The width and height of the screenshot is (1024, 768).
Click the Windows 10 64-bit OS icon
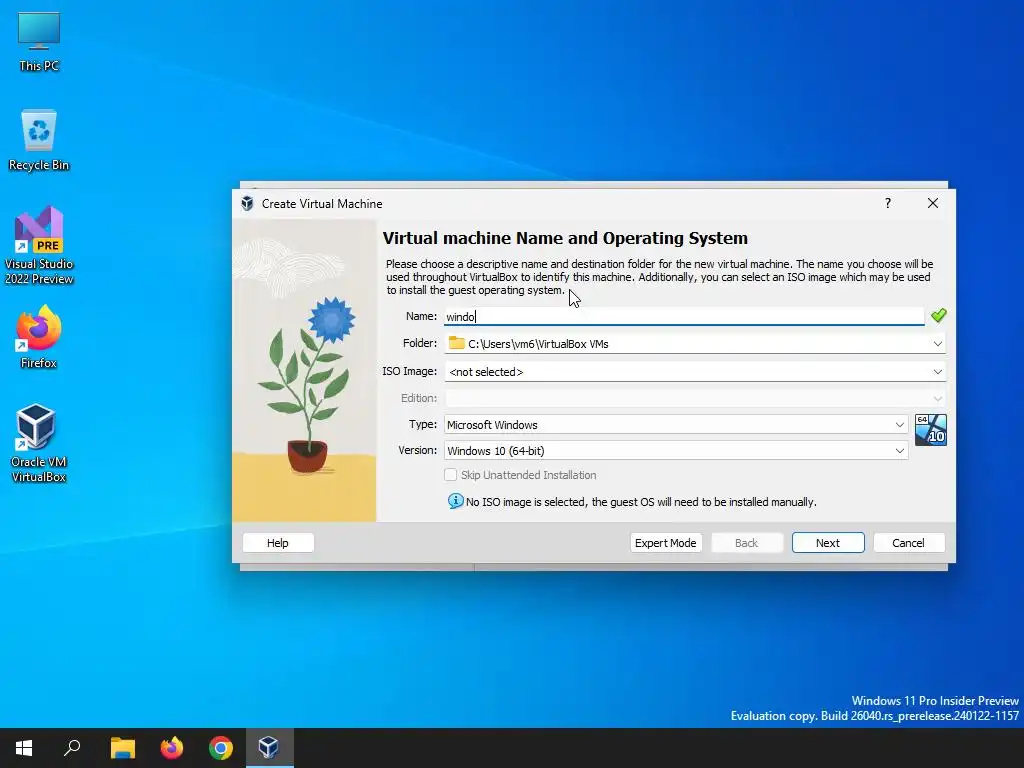[931, 430]
